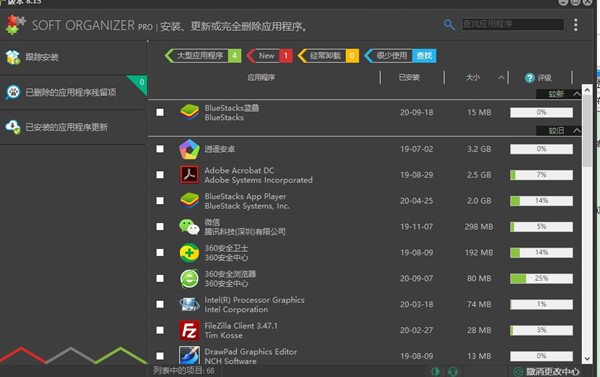
Task: Click the 腾讯科技(深圳)有限公司 publisher text
Action: [x=245, y=232]
